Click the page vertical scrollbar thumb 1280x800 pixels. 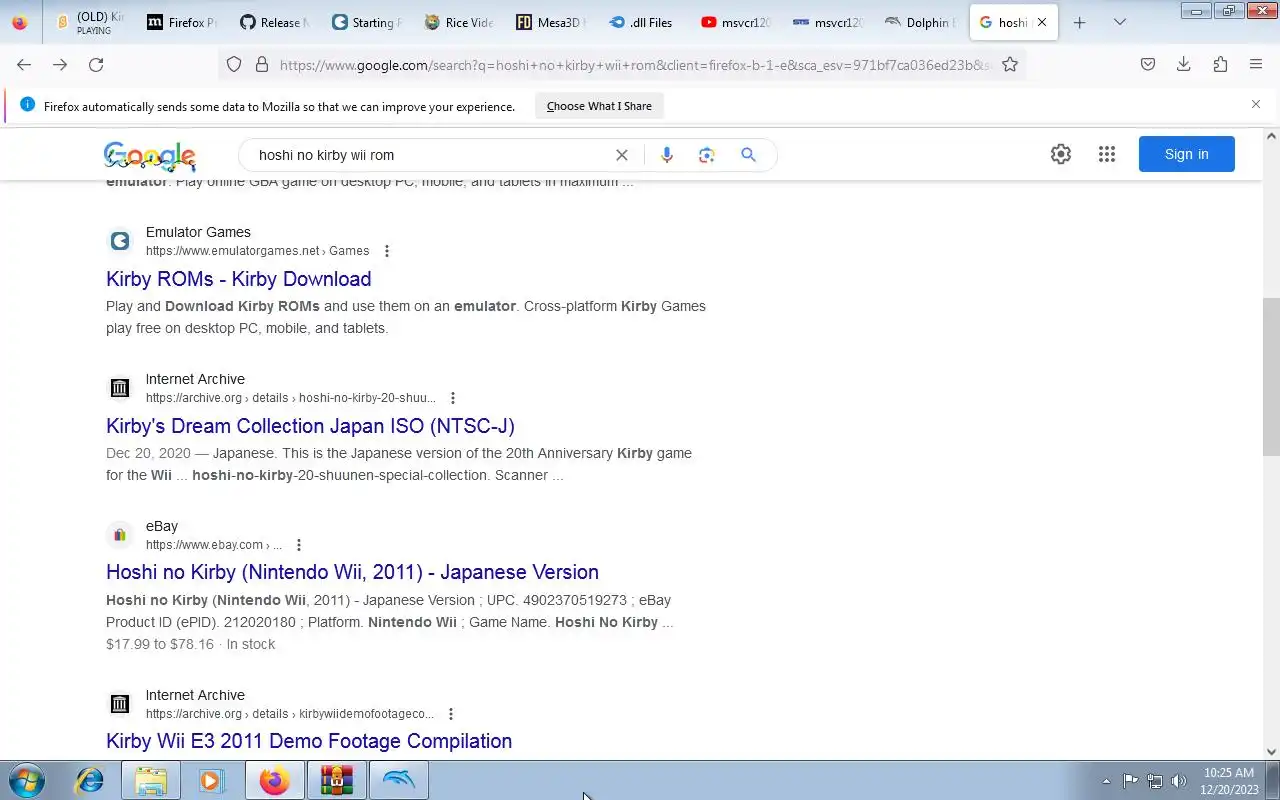tap(1272, 376)
